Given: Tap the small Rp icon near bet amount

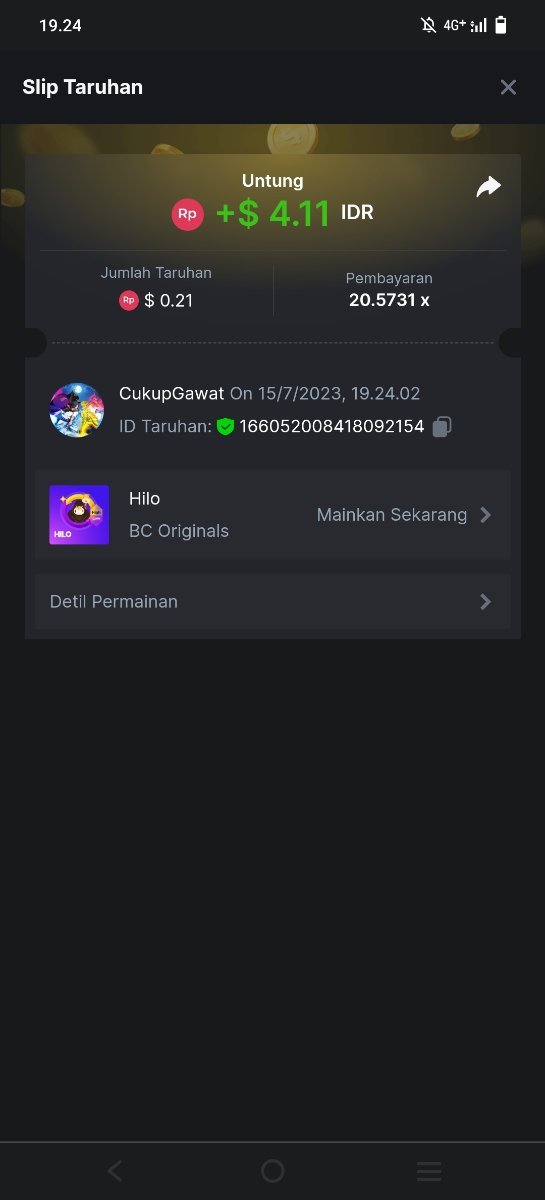Looking at the screenshot, I should (x=128, y=300).
